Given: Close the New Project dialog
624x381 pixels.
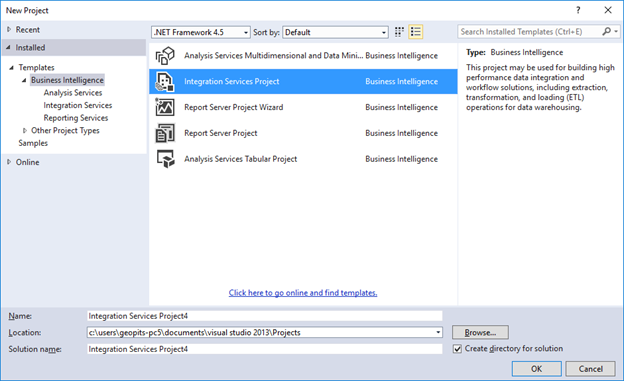Looking at the screenshot, I should coord(608,10).
